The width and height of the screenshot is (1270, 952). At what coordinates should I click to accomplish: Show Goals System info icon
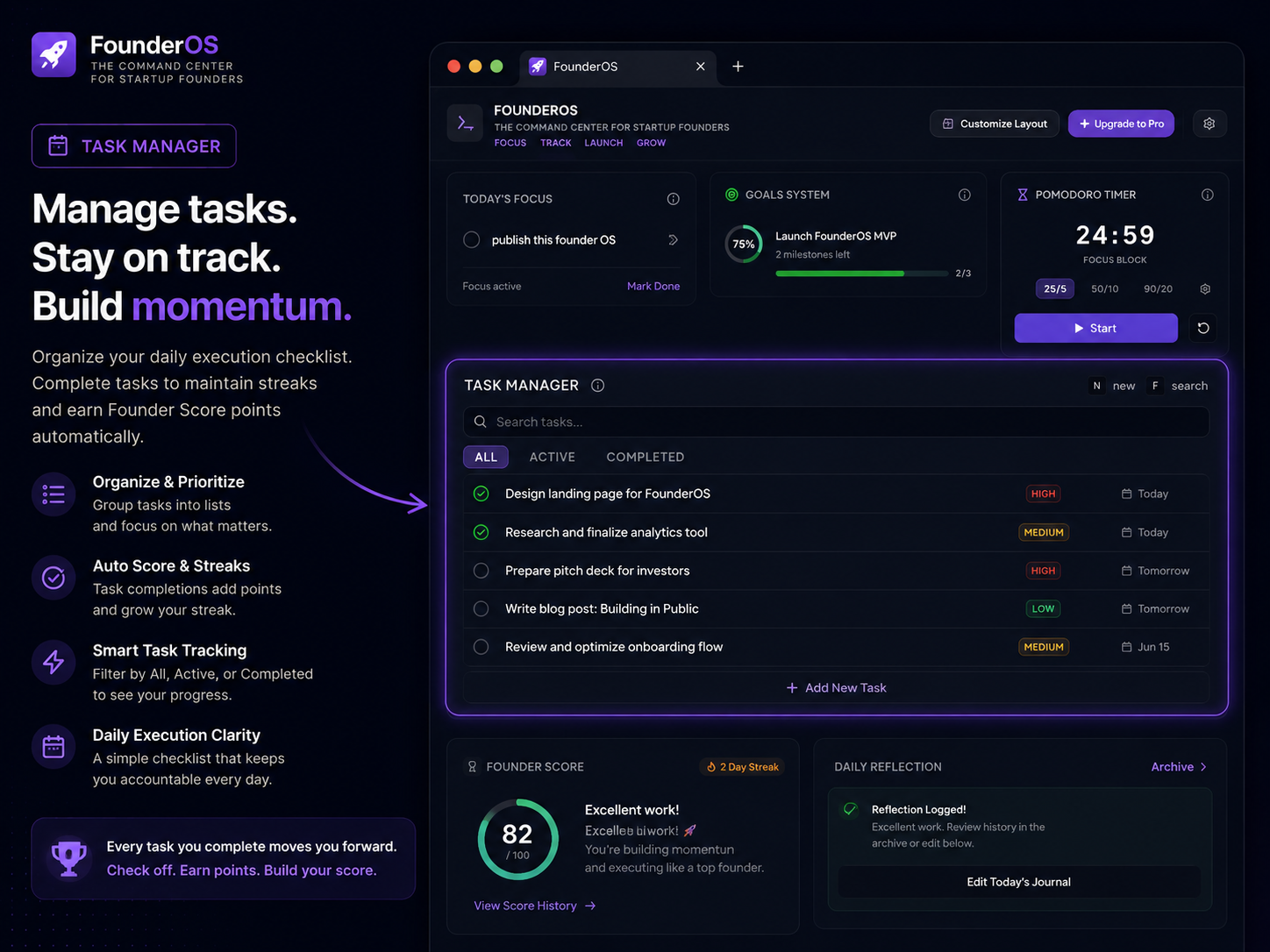(x=964, y=195)
